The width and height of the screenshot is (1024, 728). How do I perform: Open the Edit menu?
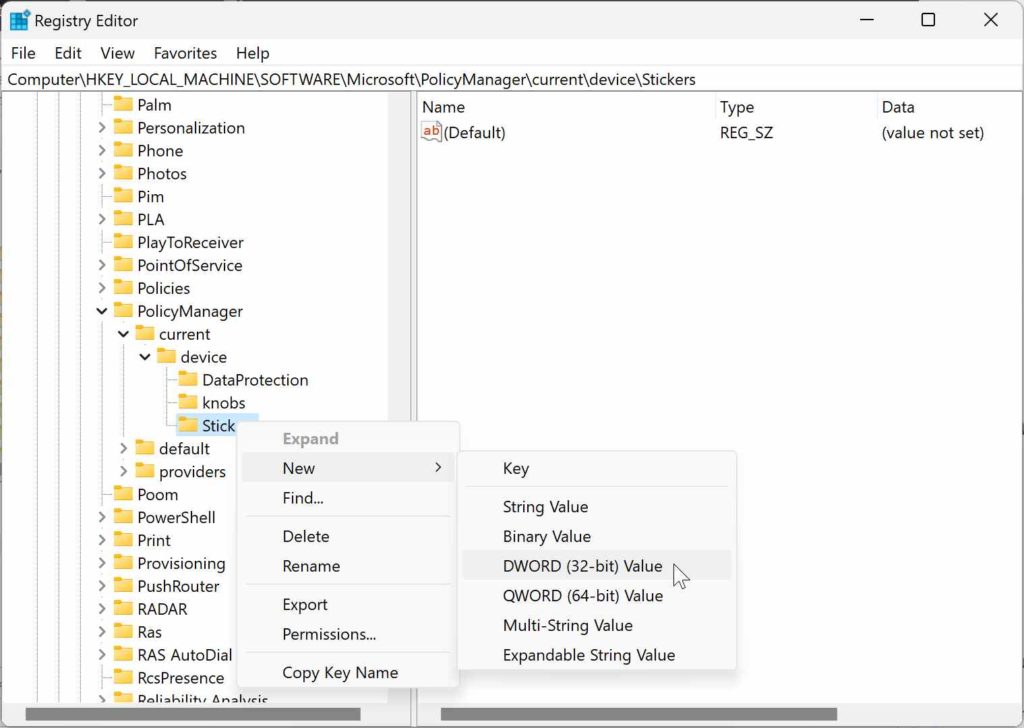[68, 53]
